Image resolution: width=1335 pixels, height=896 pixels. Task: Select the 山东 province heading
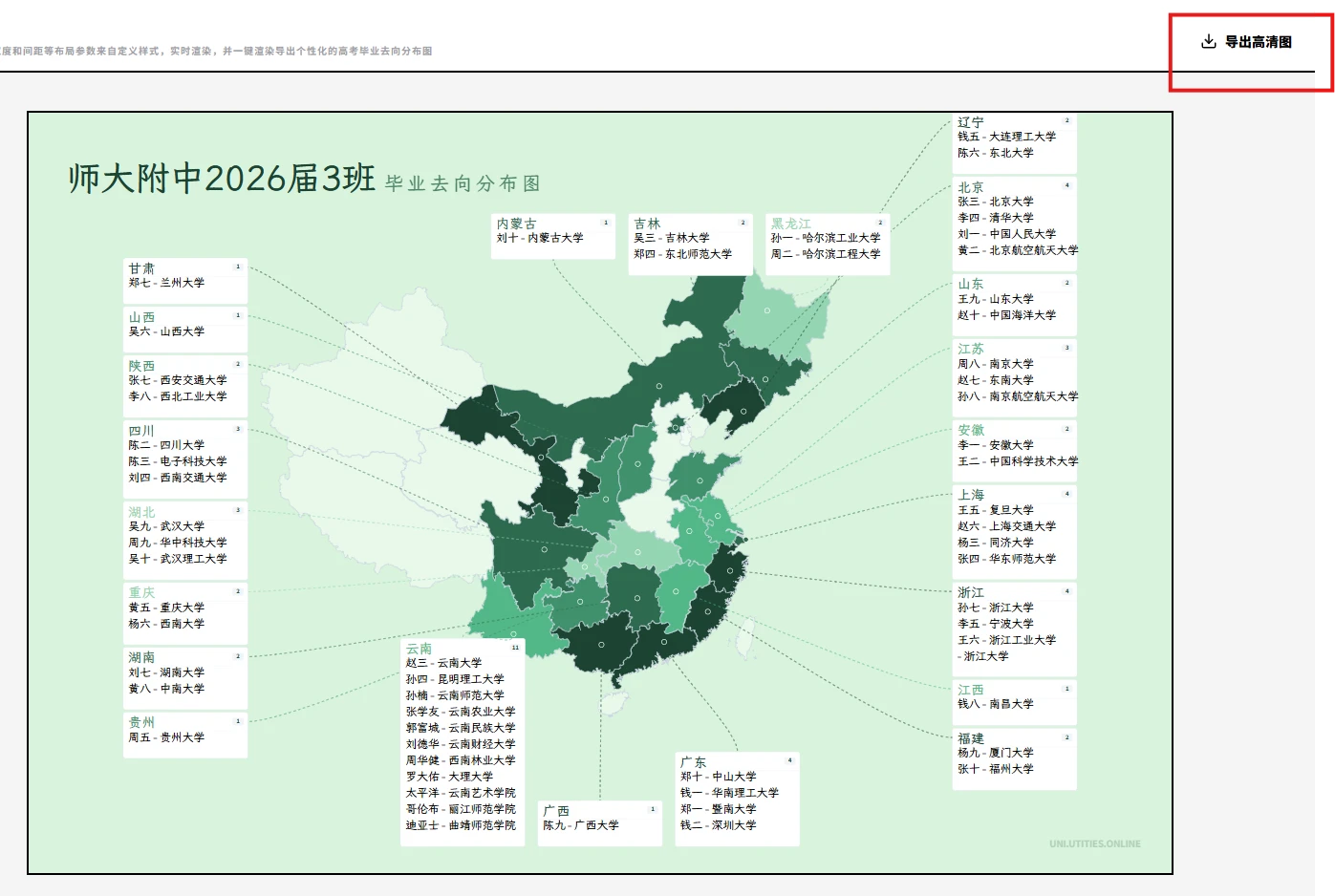971,285
